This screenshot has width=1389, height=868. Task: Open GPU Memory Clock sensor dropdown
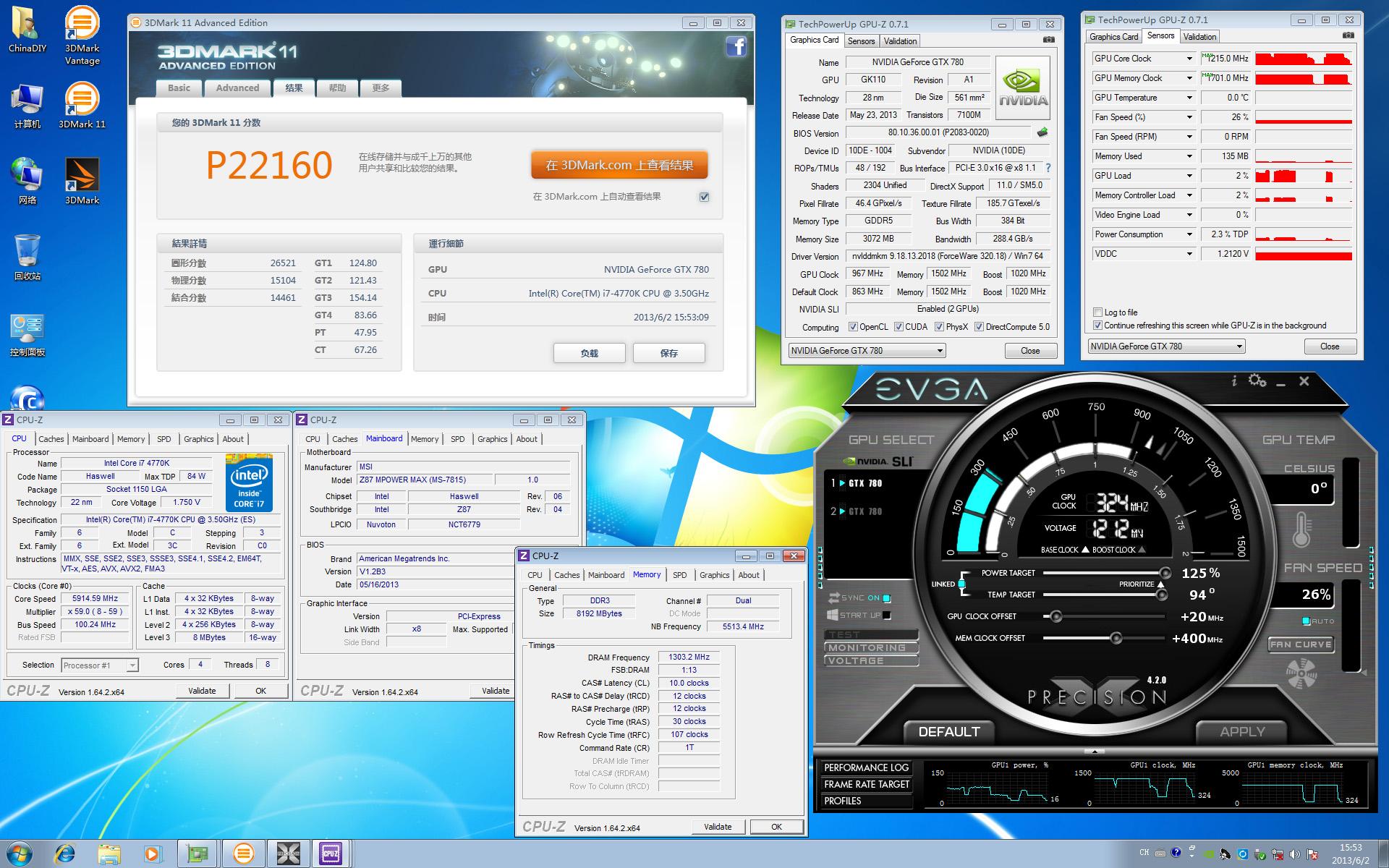(x=1189, y=78)
